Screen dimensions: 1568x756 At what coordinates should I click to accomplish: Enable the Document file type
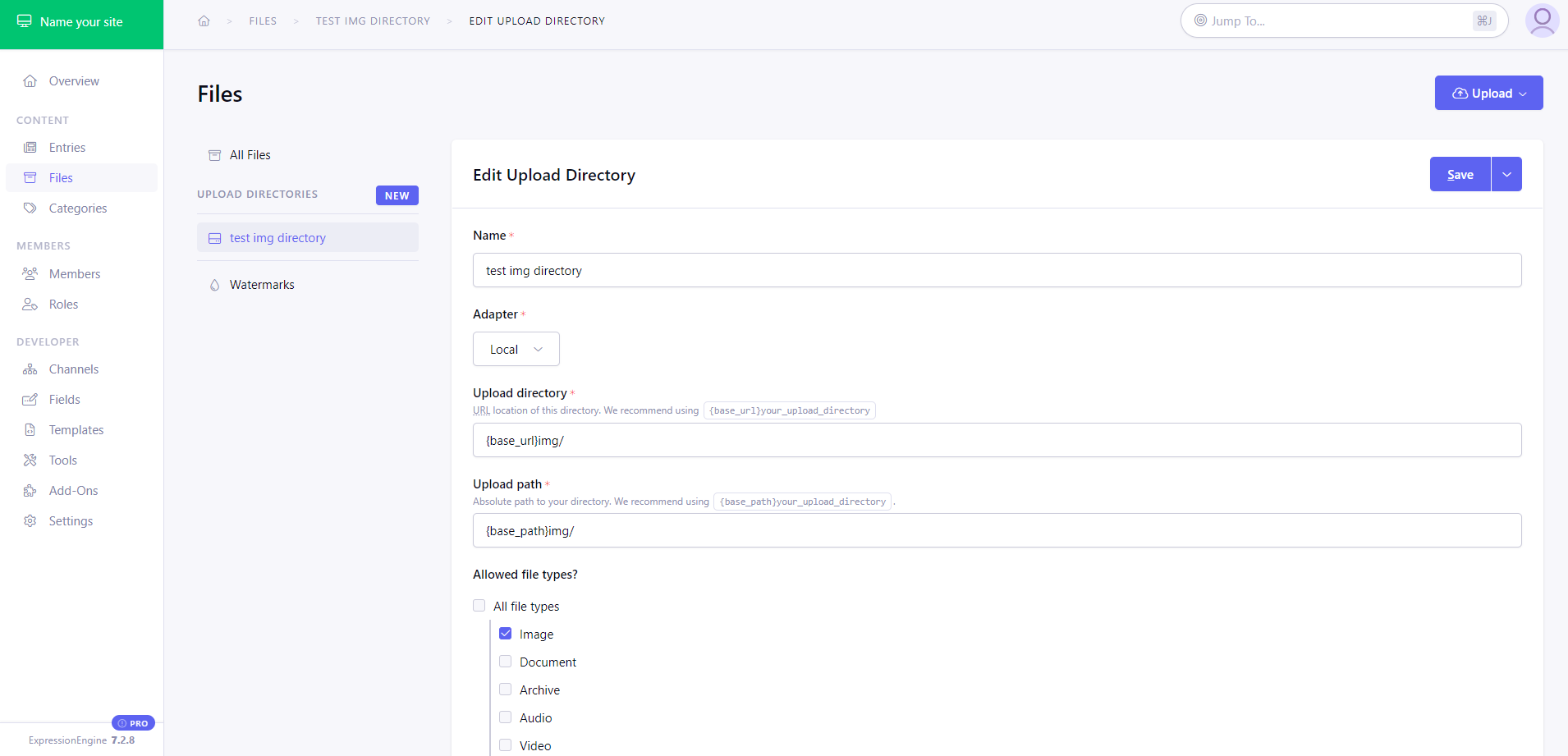pyautogui.click(x=506, y=661)
